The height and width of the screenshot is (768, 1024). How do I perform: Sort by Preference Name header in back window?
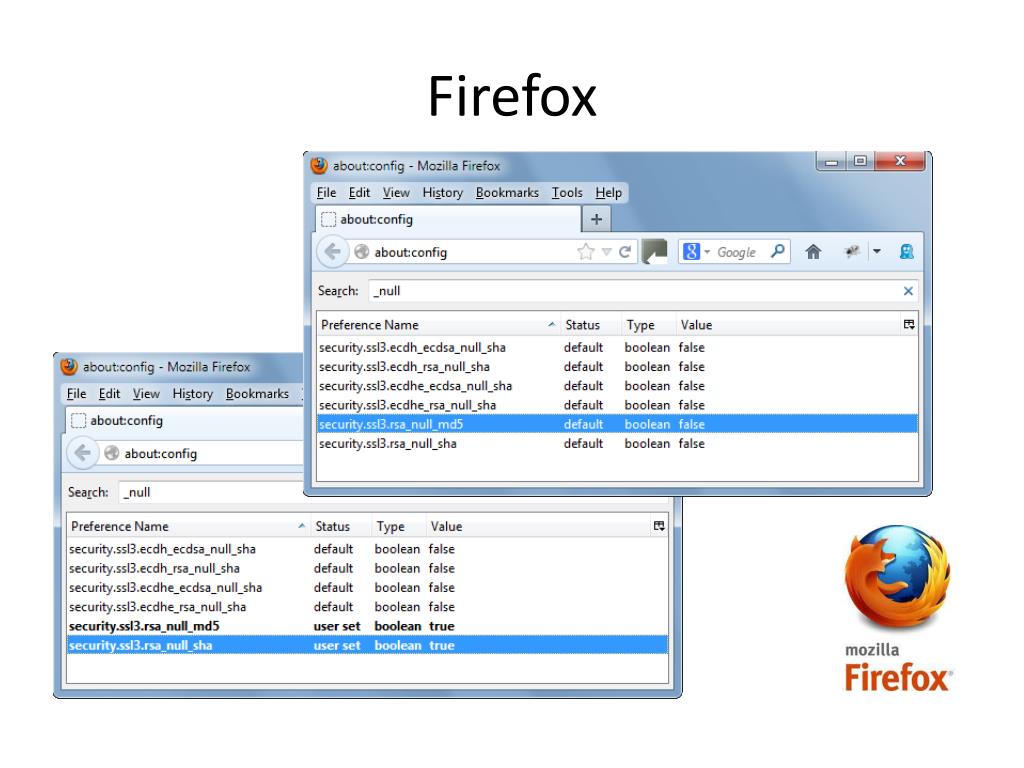coord(187,526)
